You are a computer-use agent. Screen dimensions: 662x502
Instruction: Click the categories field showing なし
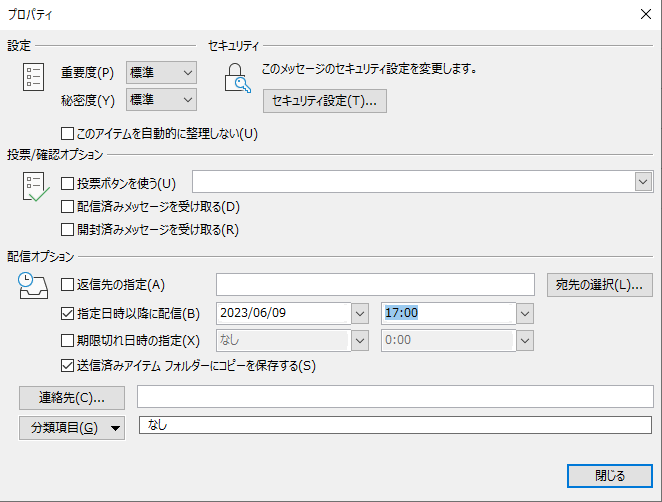(395, 425)
